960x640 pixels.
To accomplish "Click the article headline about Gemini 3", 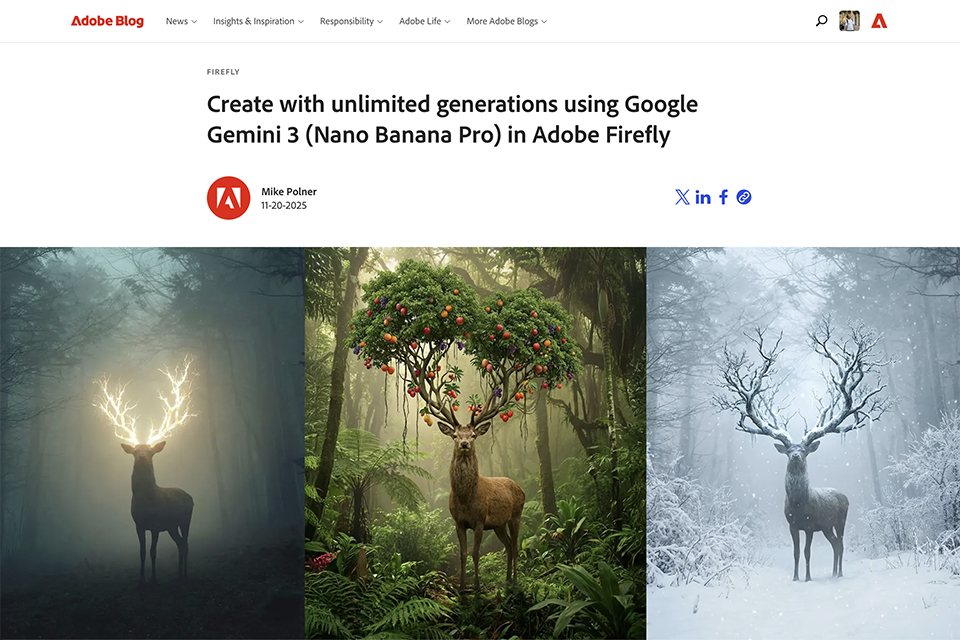I will pyautogui.click(x=452, y=119).
